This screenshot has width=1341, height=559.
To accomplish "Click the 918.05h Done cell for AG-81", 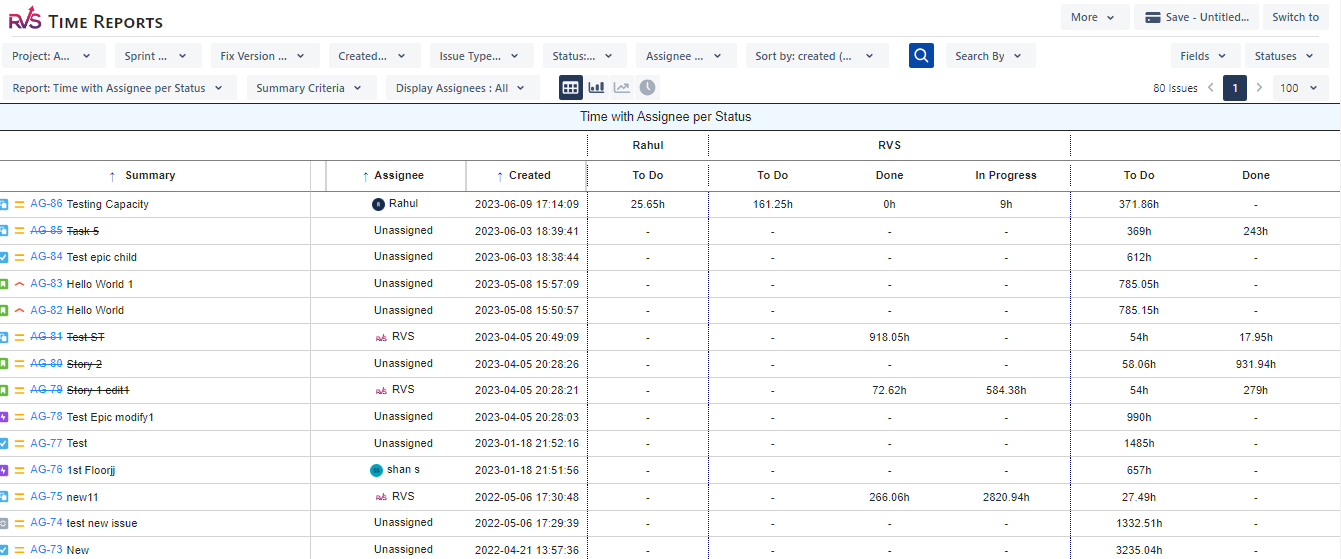I will [889, 337].
